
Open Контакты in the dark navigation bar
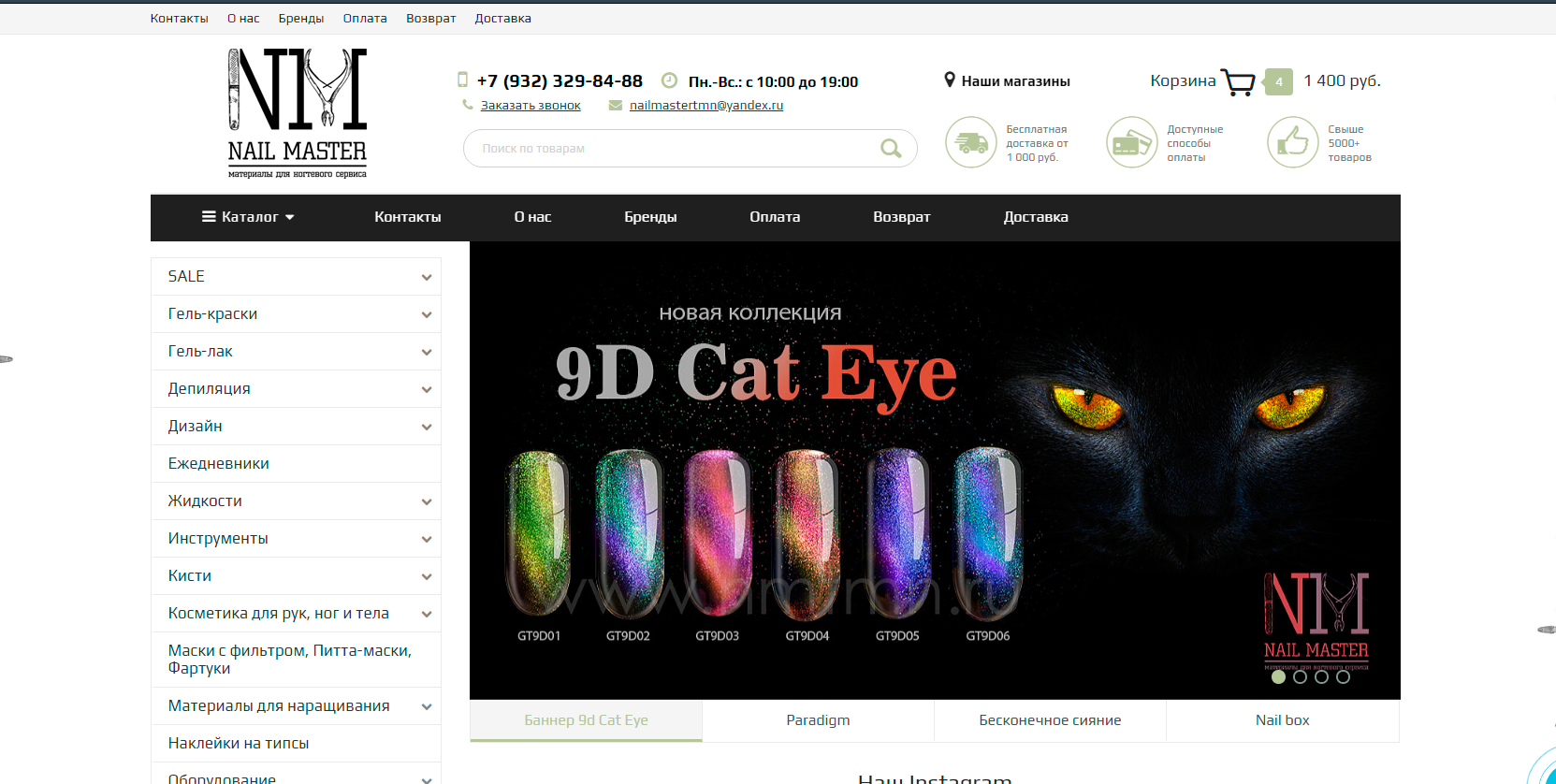(x=408, y=216)
